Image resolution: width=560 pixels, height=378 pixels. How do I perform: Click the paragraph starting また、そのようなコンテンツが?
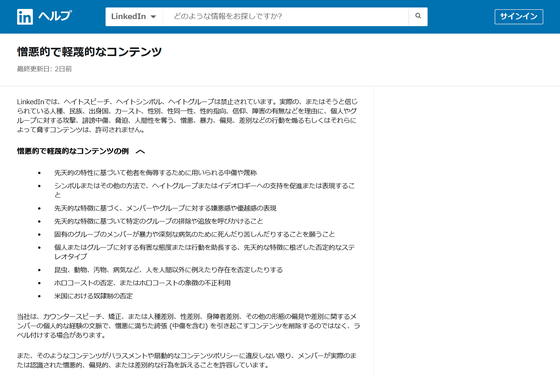point(186,360)
